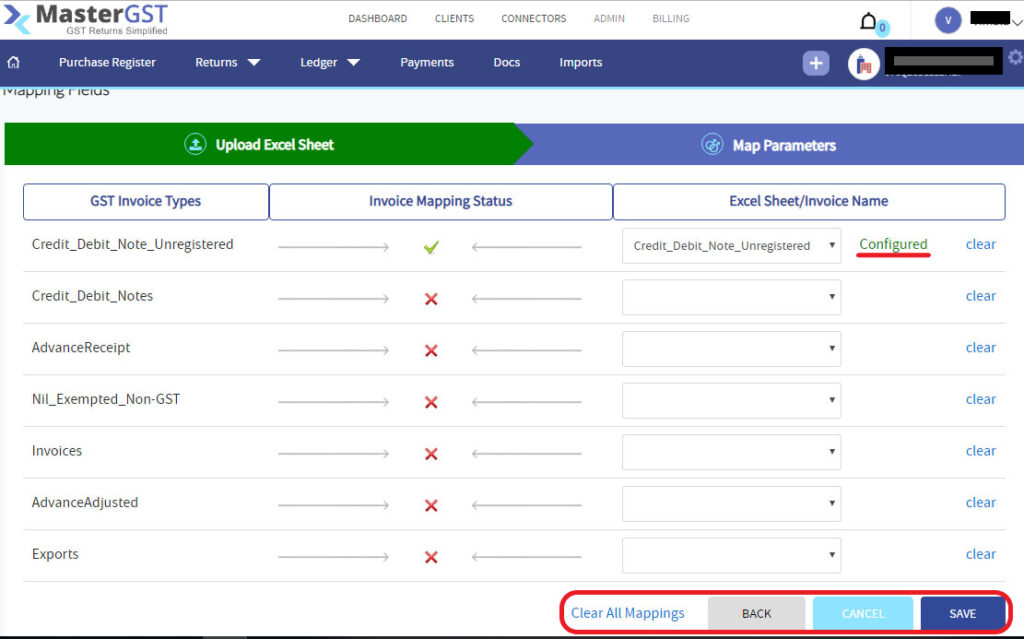
Task: Click the MasterGST logo
Action: tap(85, 18)
